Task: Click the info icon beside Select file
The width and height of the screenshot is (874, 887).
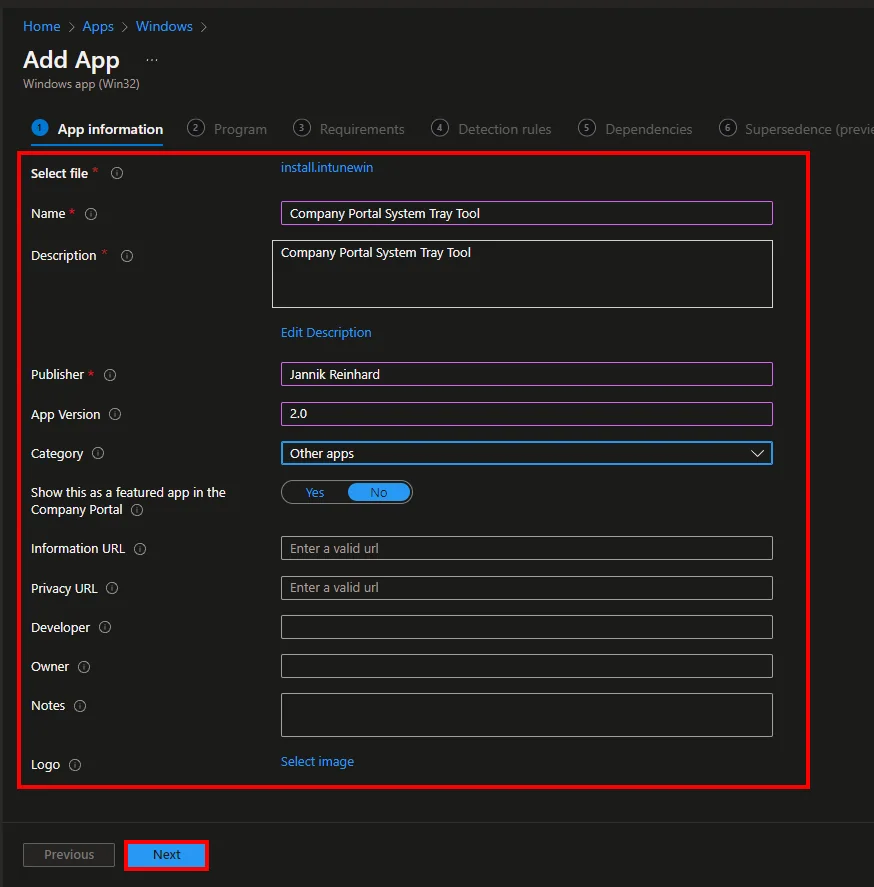Action: (x=117, y=173)
